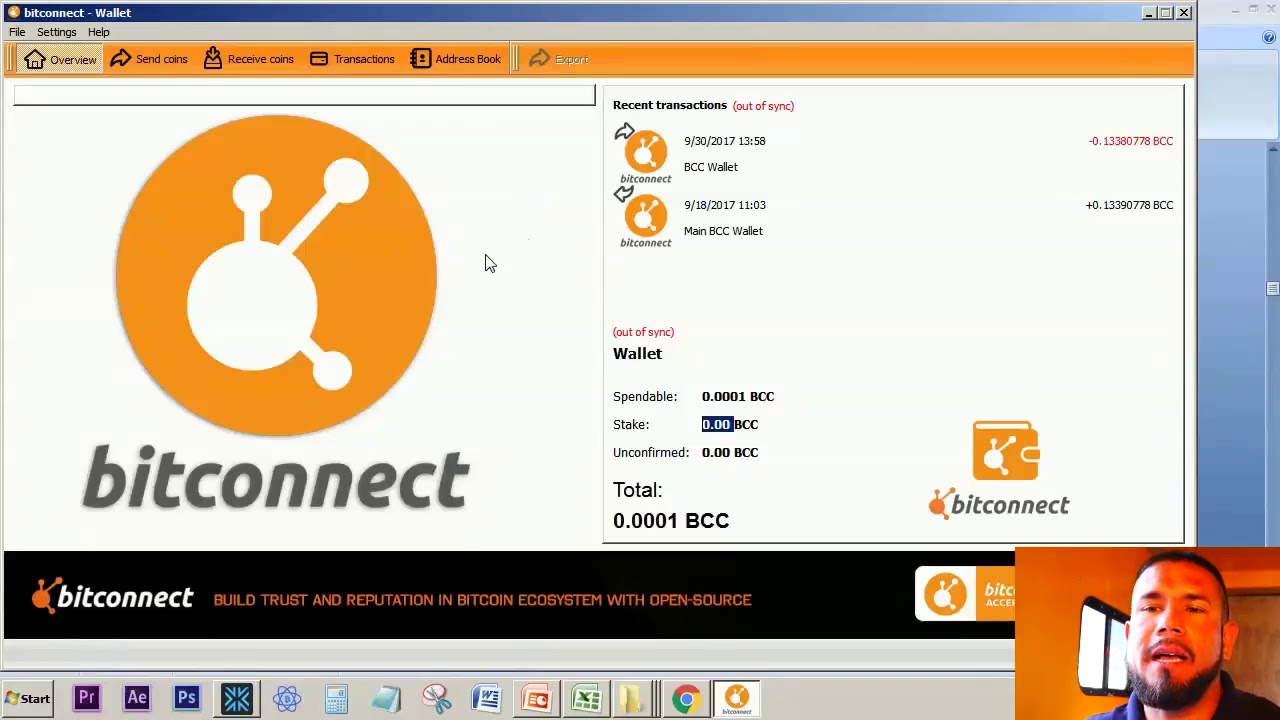Open the Settings menu
This screenshot has height=720, width=1280.
56,32
